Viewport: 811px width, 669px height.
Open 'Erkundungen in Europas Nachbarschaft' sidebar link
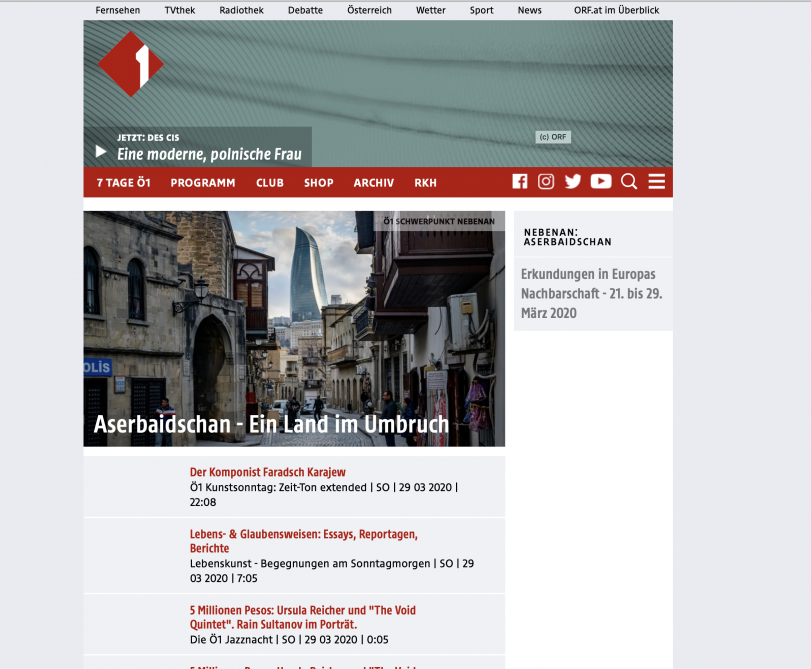(591, 293)
